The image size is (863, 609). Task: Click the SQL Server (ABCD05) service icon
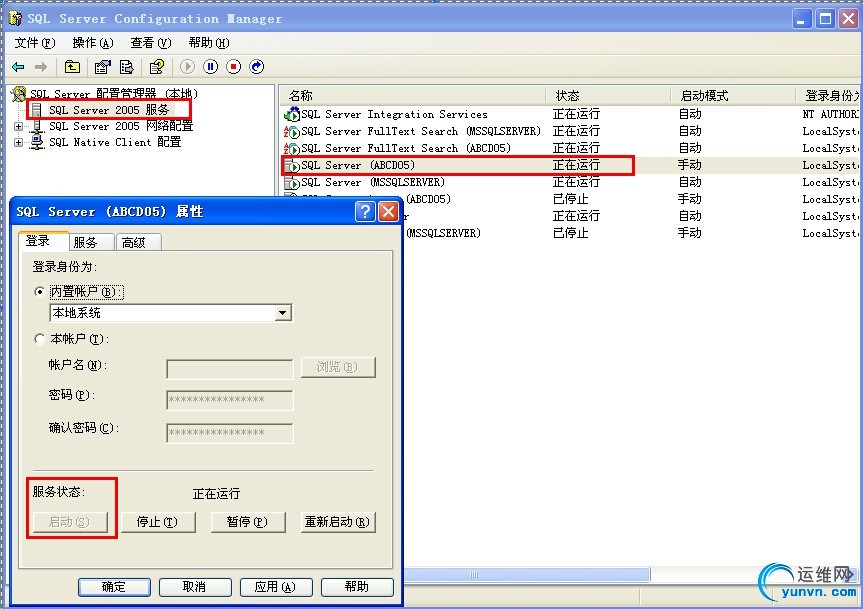pos(292,166)
